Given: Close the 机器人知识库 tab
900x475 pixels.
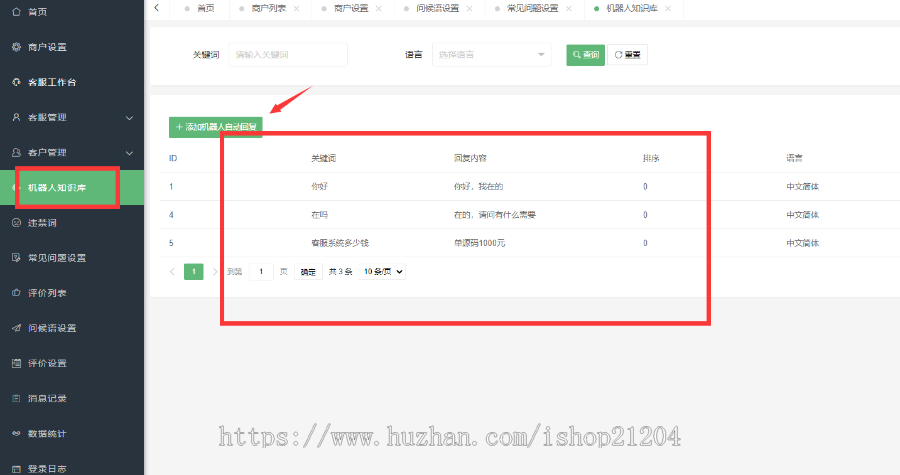Looking at the screenshot, I should 668,9.
